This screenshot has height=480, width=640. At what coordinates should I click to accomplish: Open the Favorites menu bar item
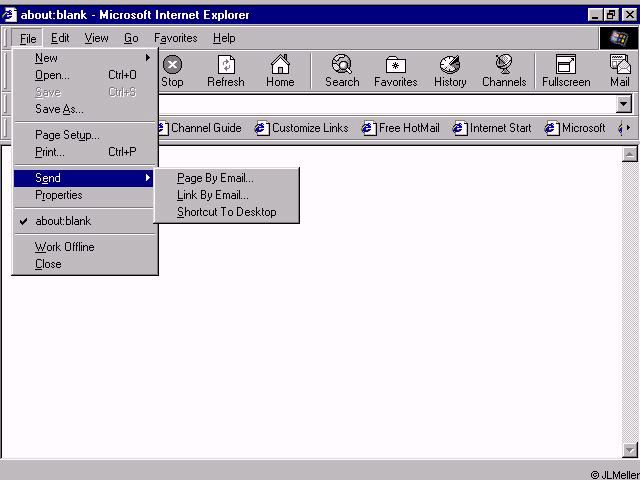(176, 38)
